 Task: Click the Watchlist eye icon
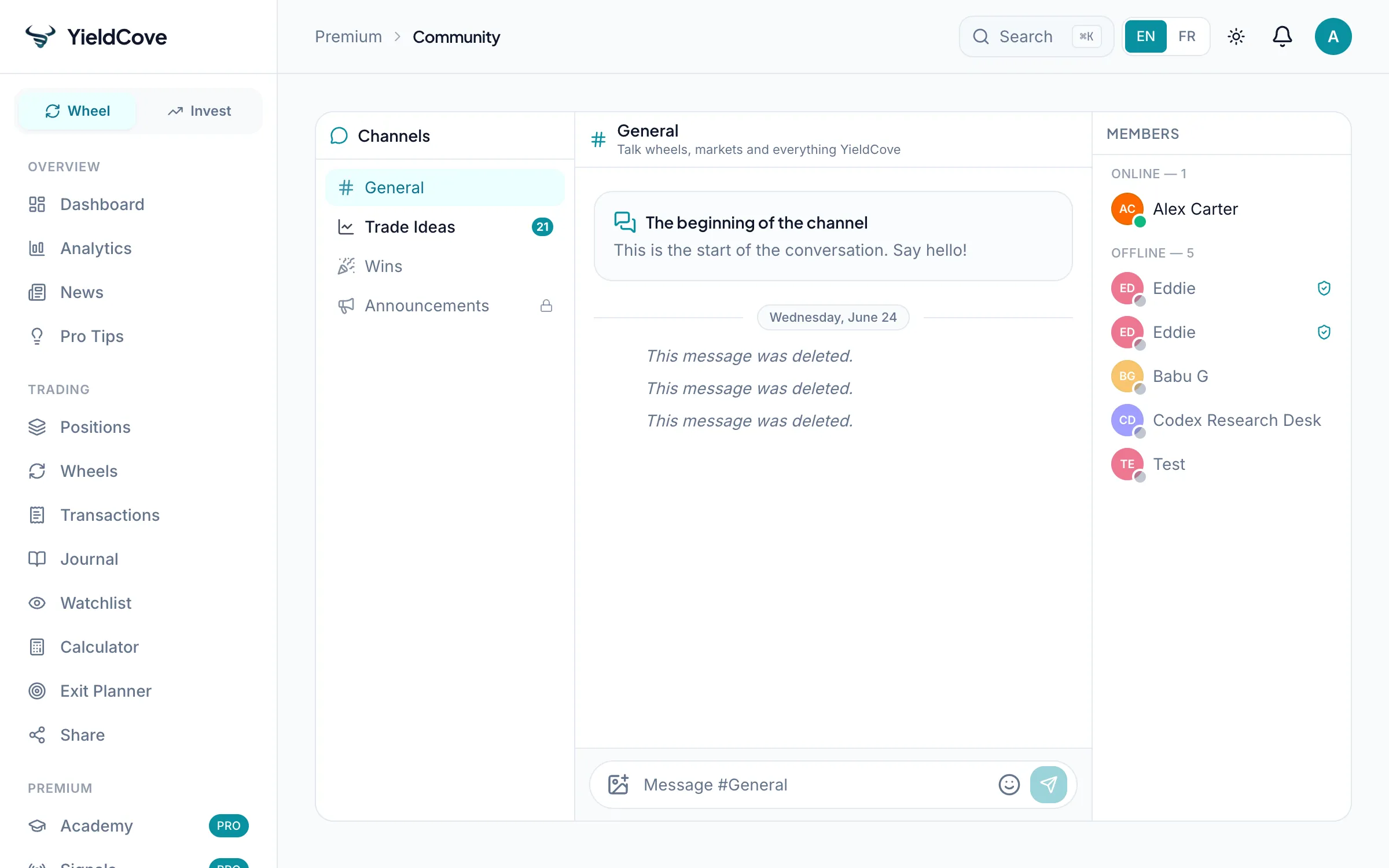pos(37,603)
